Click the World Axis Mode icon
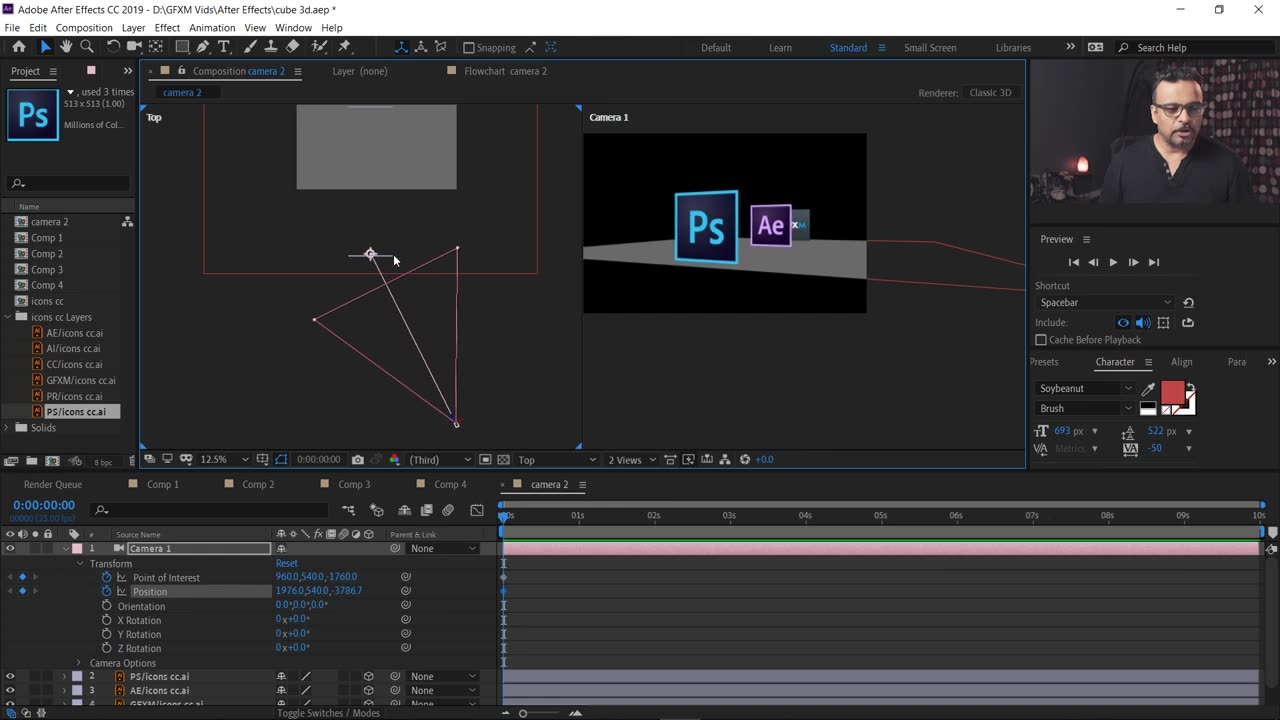This screenshot has width=1280, height=720. tap(421, 47)
